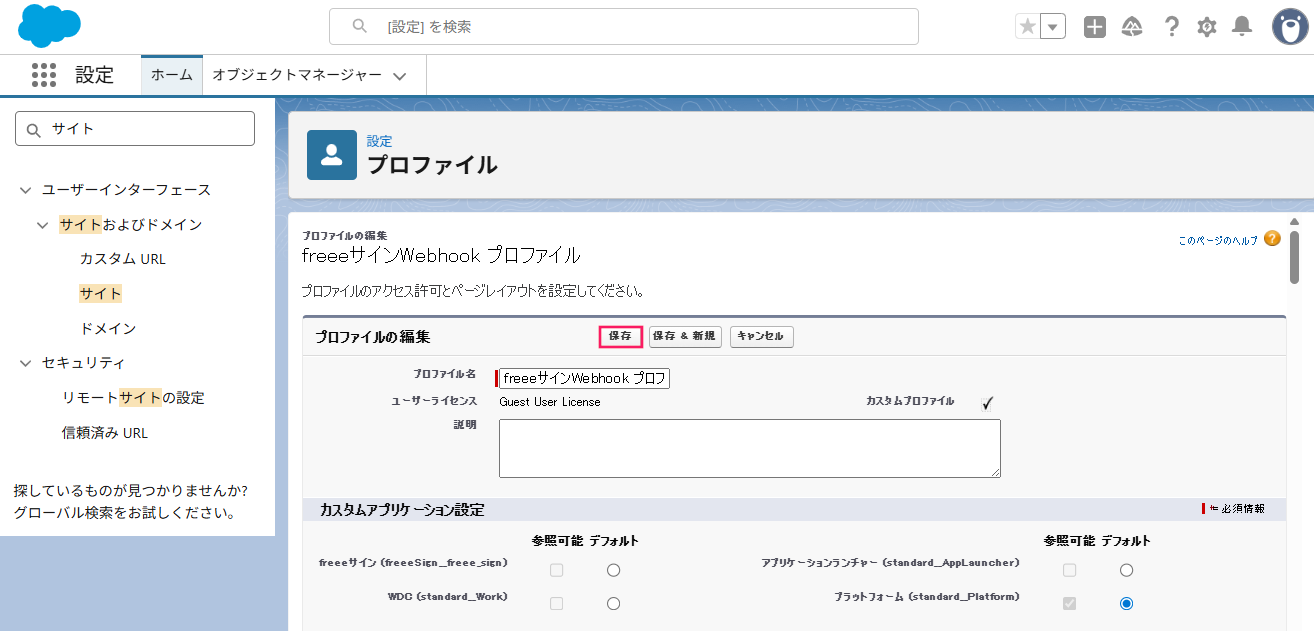Switch to the ホーム tab
This screenshot has height=631, width=1314.
click(x=172, y=75)
